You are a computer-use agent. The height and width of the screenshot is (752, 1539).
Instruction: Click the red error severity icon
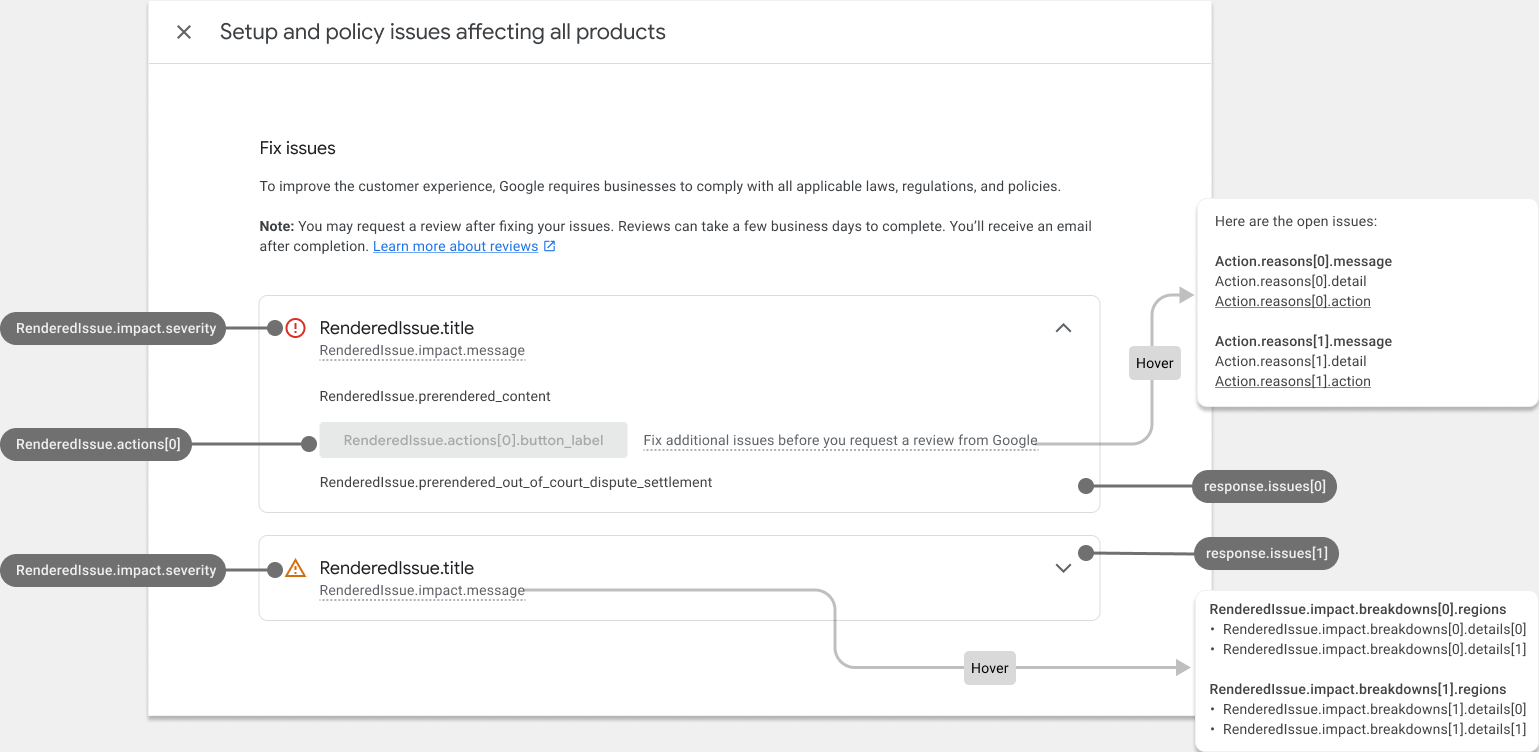click(x=295, y=328)
